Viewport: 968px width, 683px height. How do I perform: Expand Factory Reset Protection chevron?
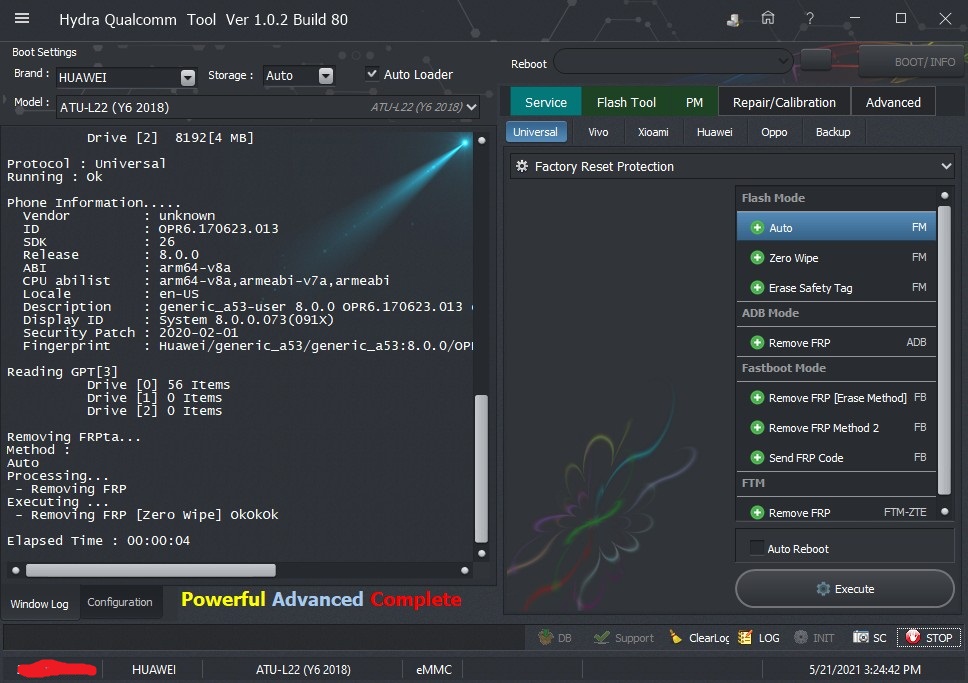pos(946,166)
